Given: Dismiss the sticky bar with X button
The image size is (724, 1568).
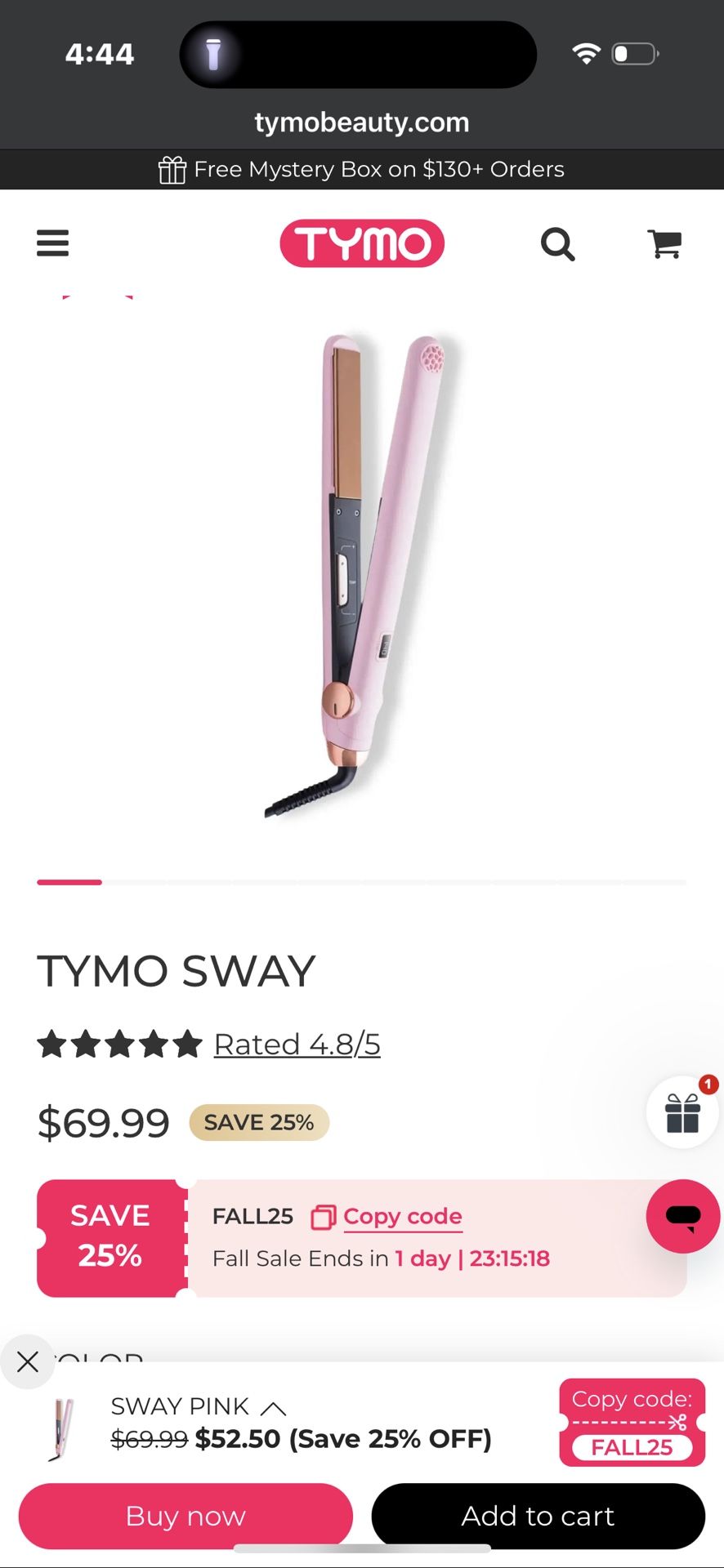Looking at the screenshot, I should (28, 1361).
